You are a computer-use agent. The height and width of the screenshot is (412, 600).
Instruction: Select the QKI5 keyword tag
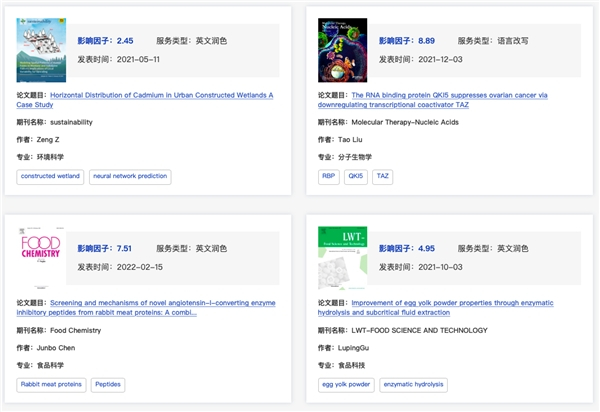point(355,176)
